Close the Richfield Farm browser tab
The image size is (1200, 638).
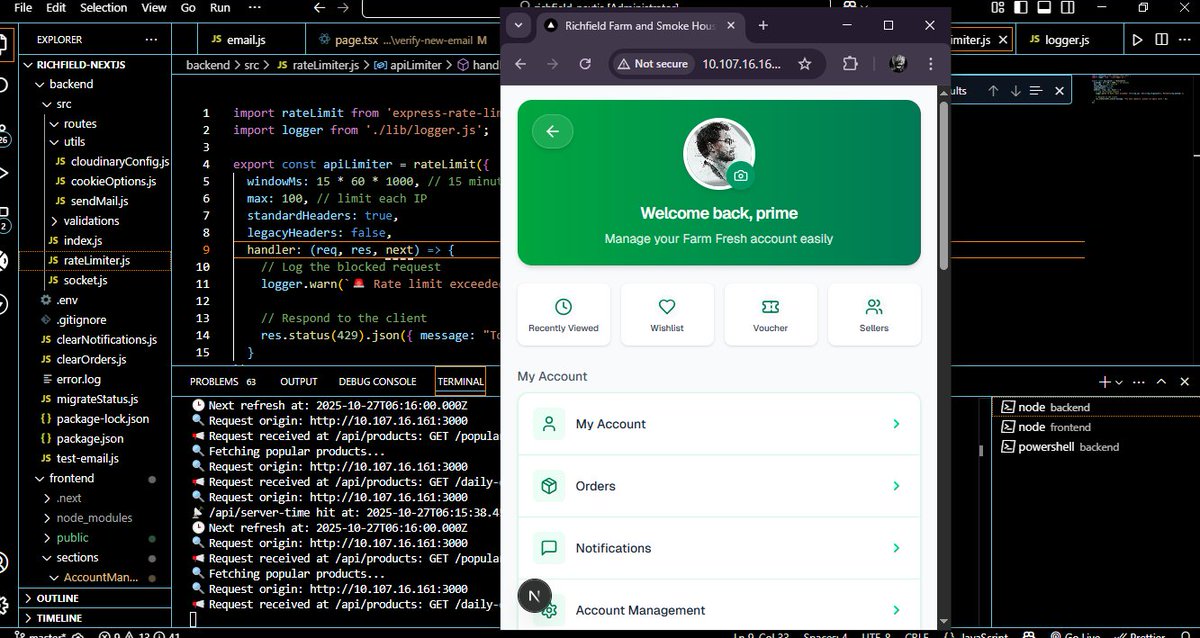pyautogui.click(x=731, y=25)
